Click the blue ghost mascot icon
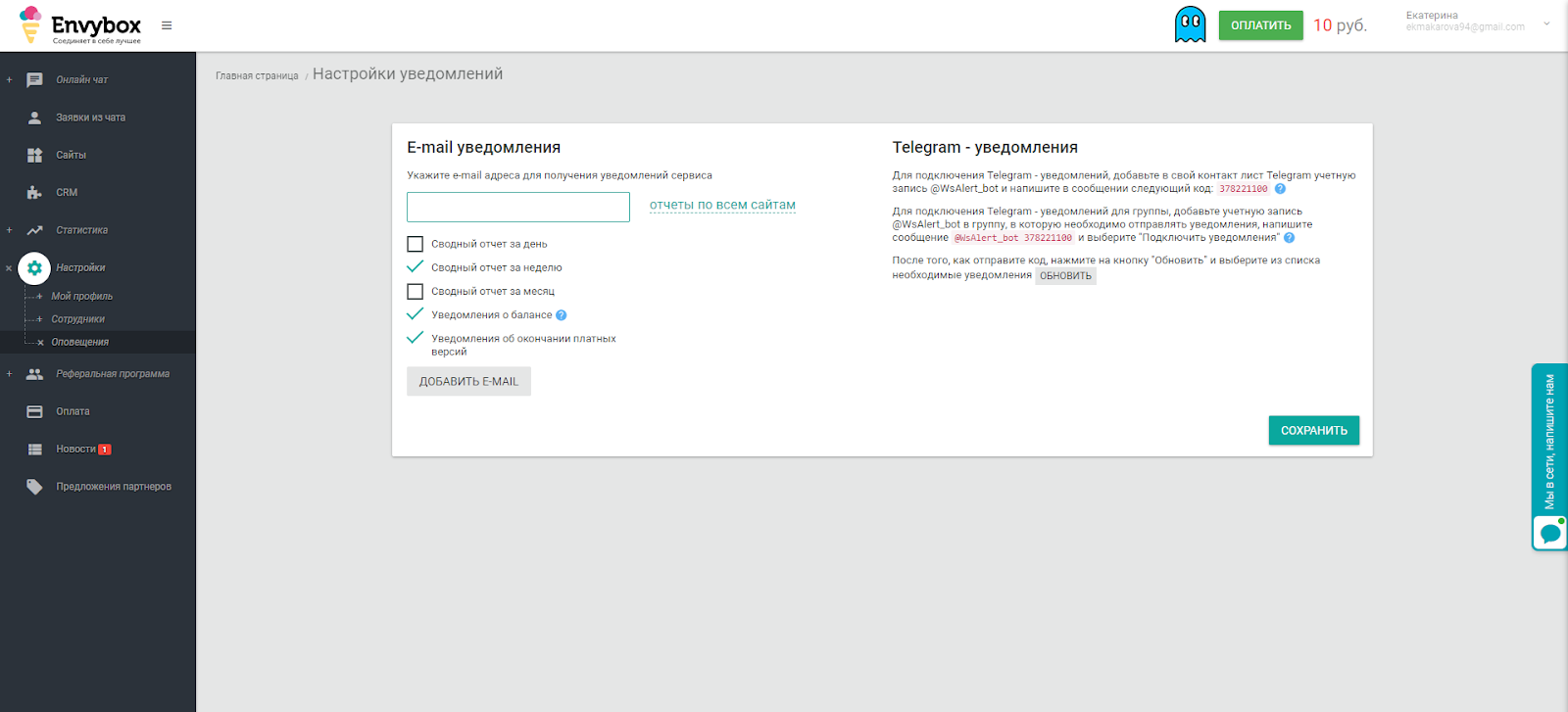Image resolution: width=1568 pixels, height=712 pixels. [x=1190, y=24]
